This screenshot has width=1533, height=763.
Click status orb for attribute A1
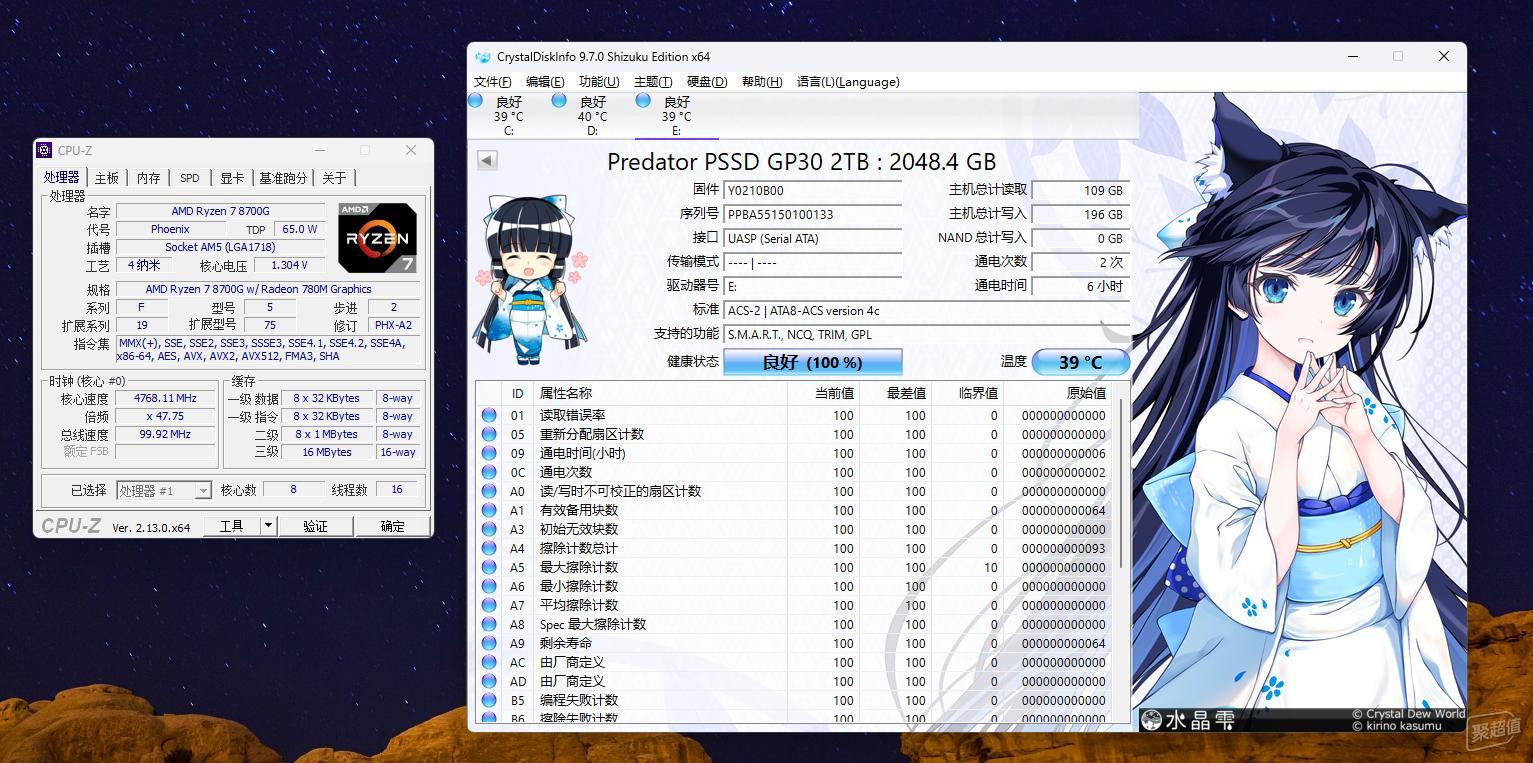(489, 510)
